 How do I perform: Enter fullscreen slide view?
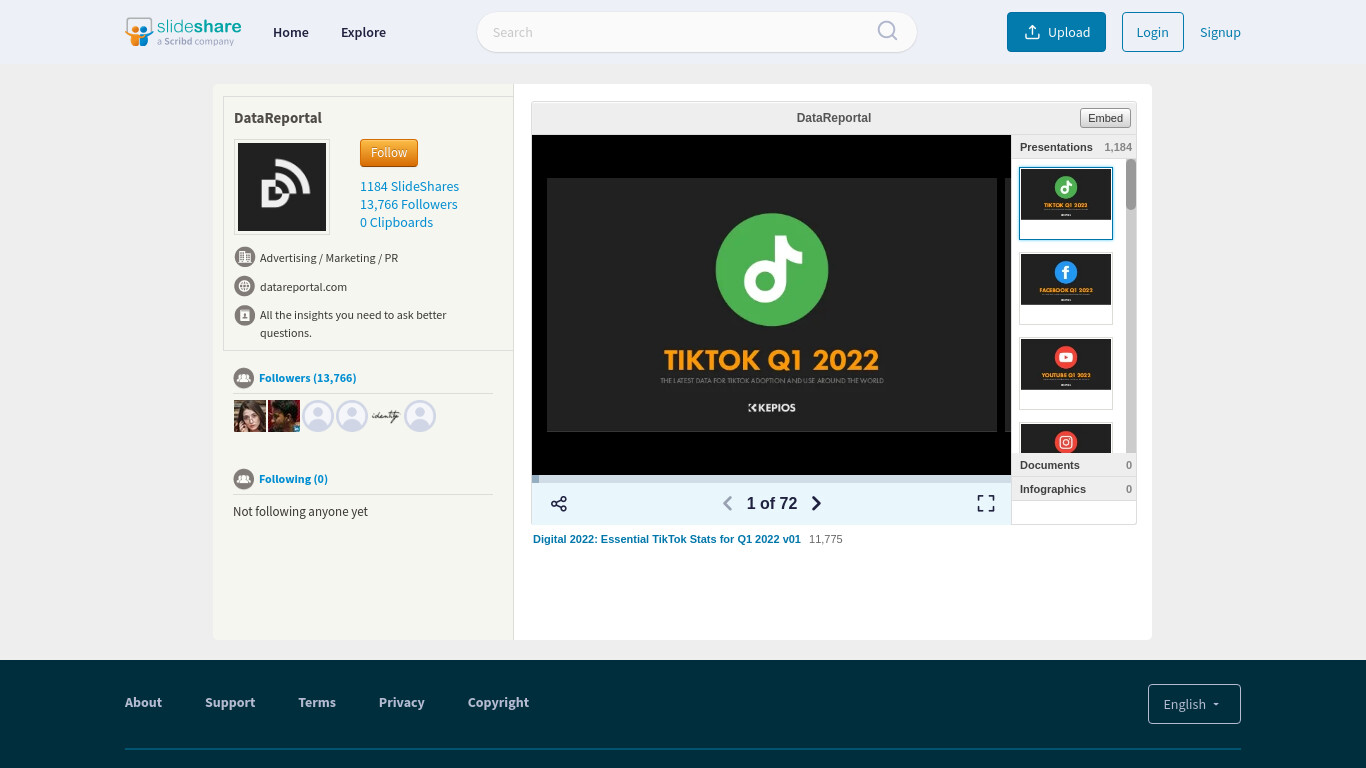point(986,504)
